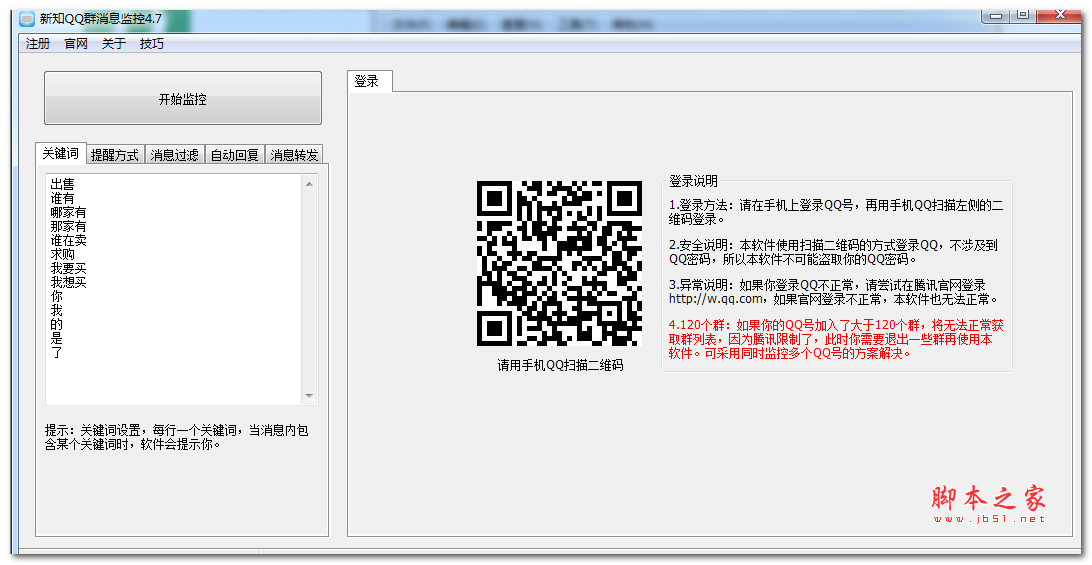Click keyword line 你
Viewport: 1092px width, 565px height.
tap(56, 296)
